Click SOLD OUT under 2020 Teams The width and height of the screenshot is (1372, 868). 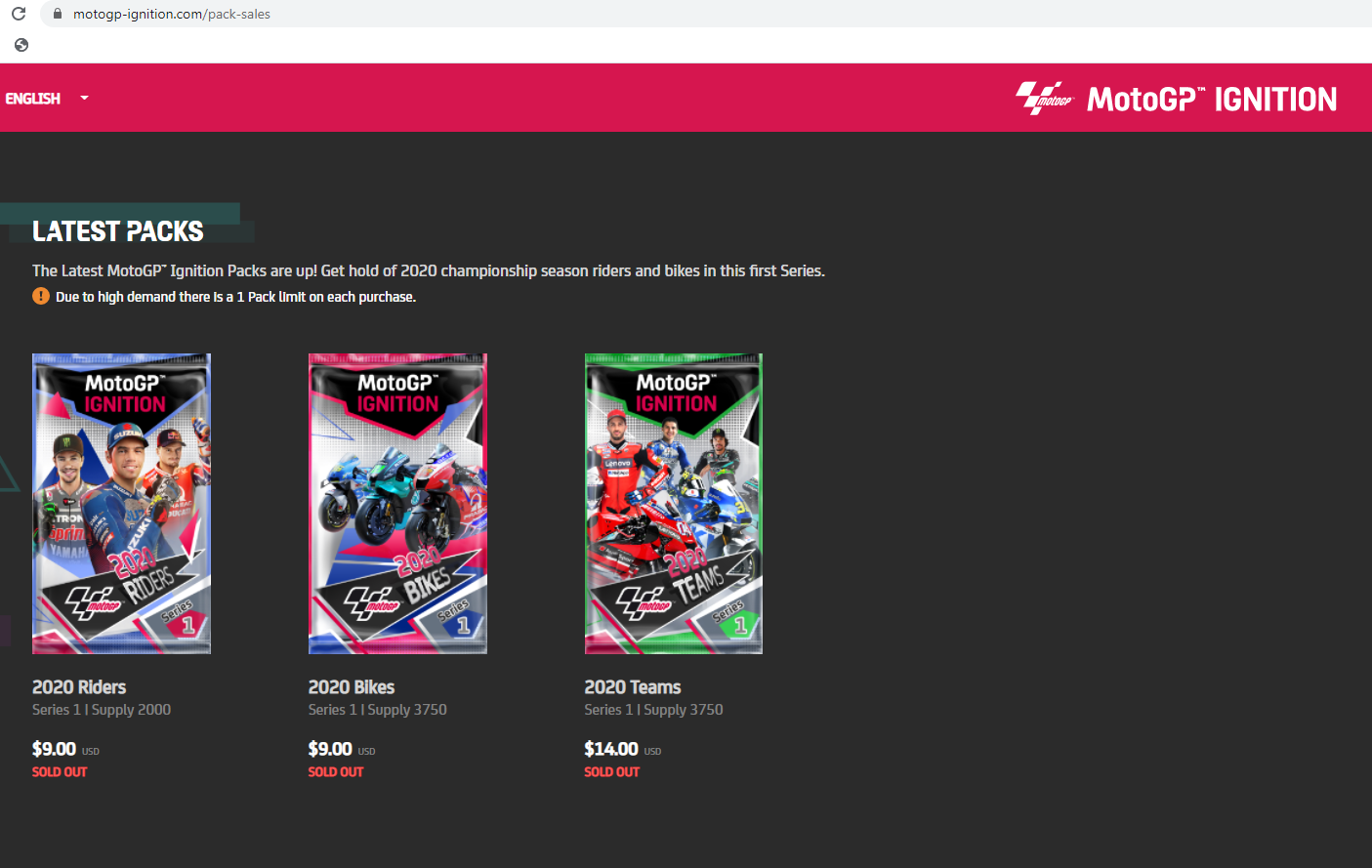tap(612, 771)
